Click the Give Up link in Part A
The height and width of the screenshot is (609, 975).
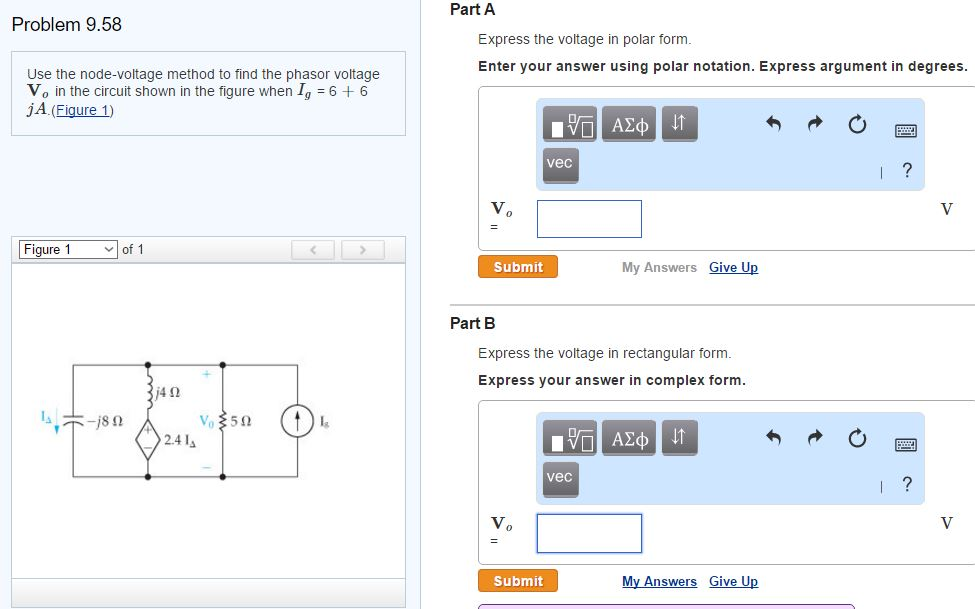coord(733,268)
